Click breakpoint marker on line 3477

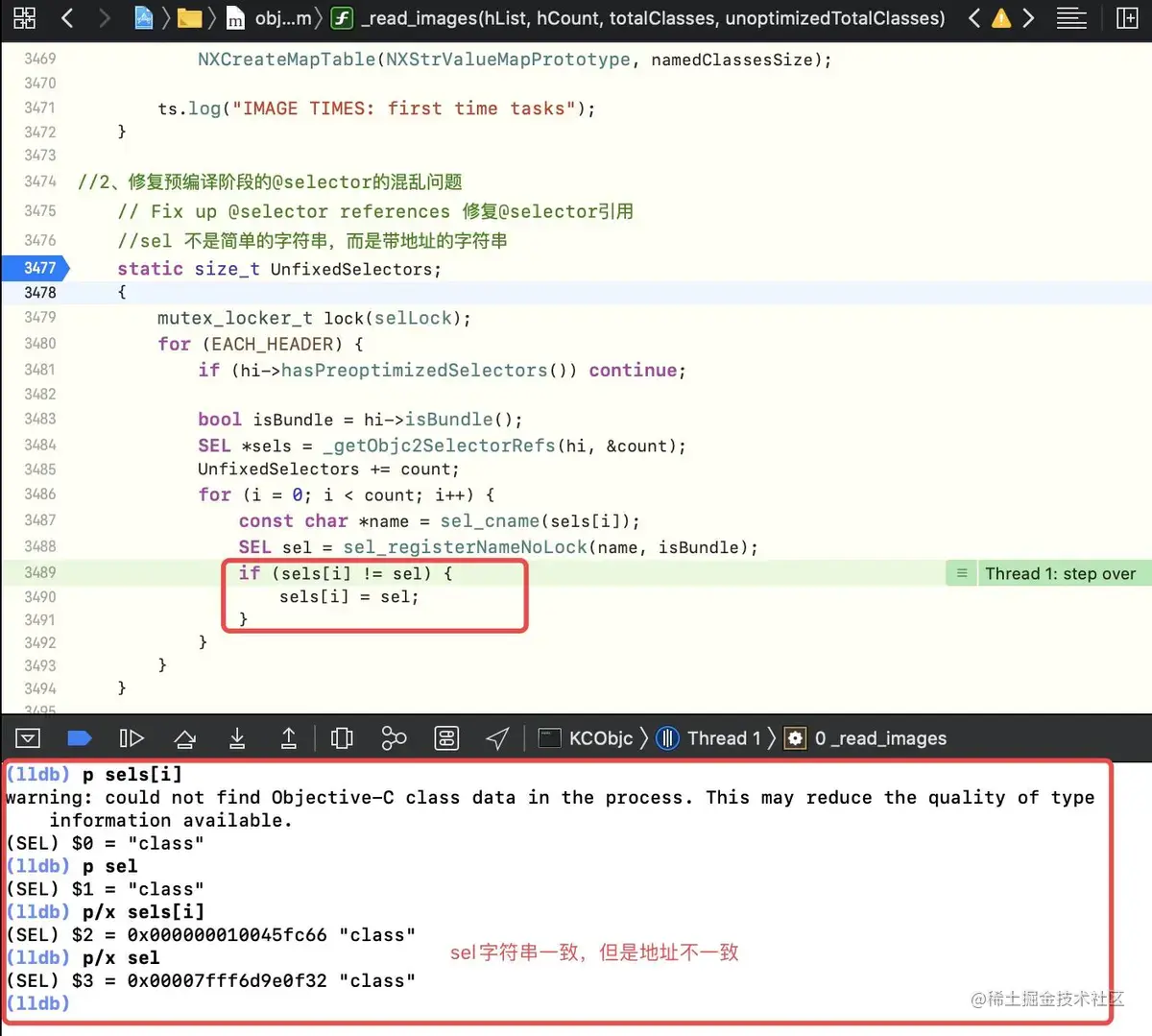[x=38, y=268]
